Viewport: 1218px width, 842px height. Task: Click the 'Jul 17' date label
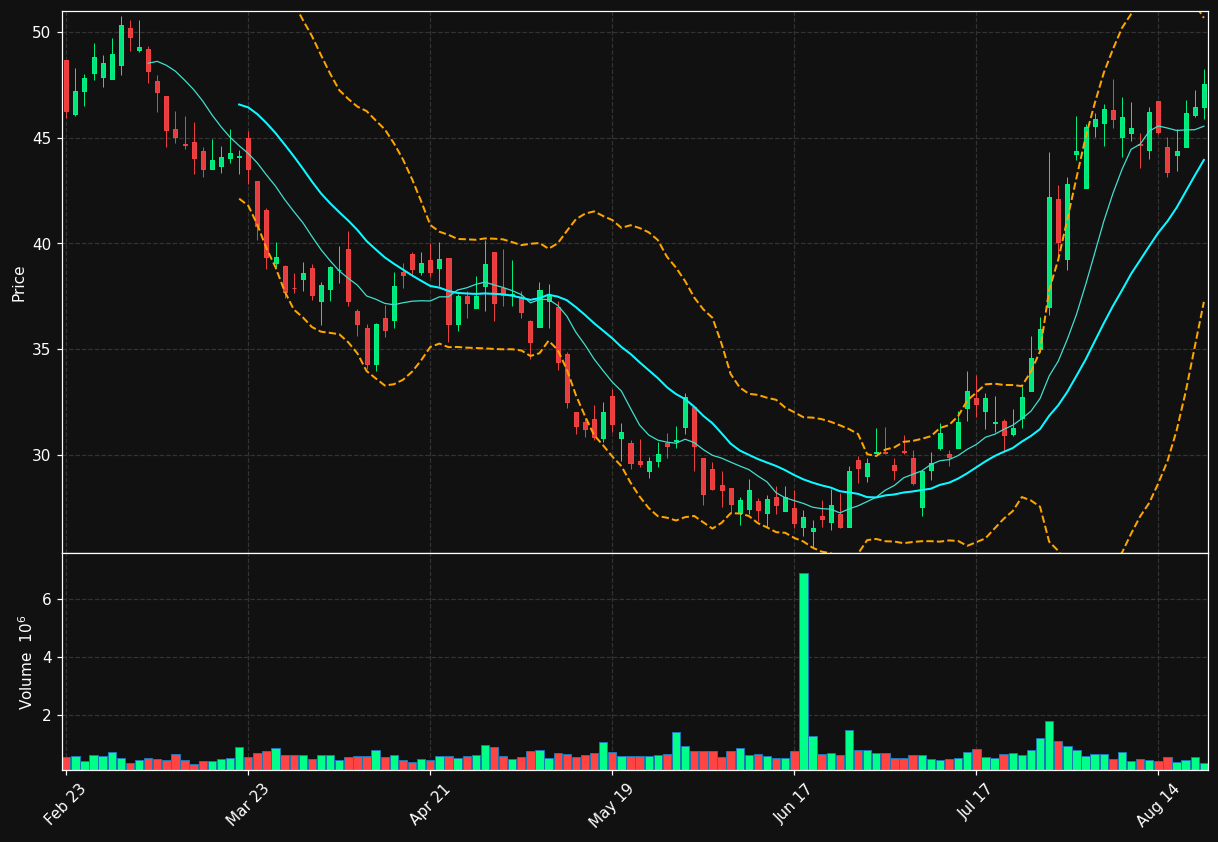point(976,803)
